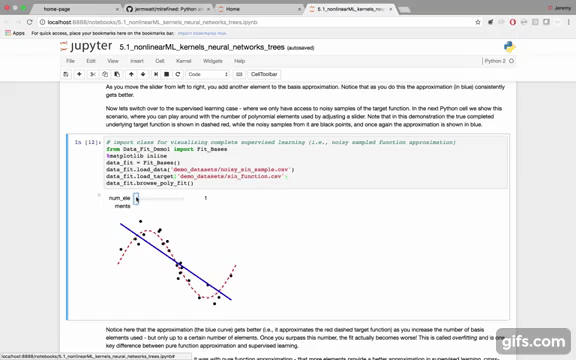576x360 pixels.
Task: Open the Chrome three-dot menu
Action: (x=569, y=22)
